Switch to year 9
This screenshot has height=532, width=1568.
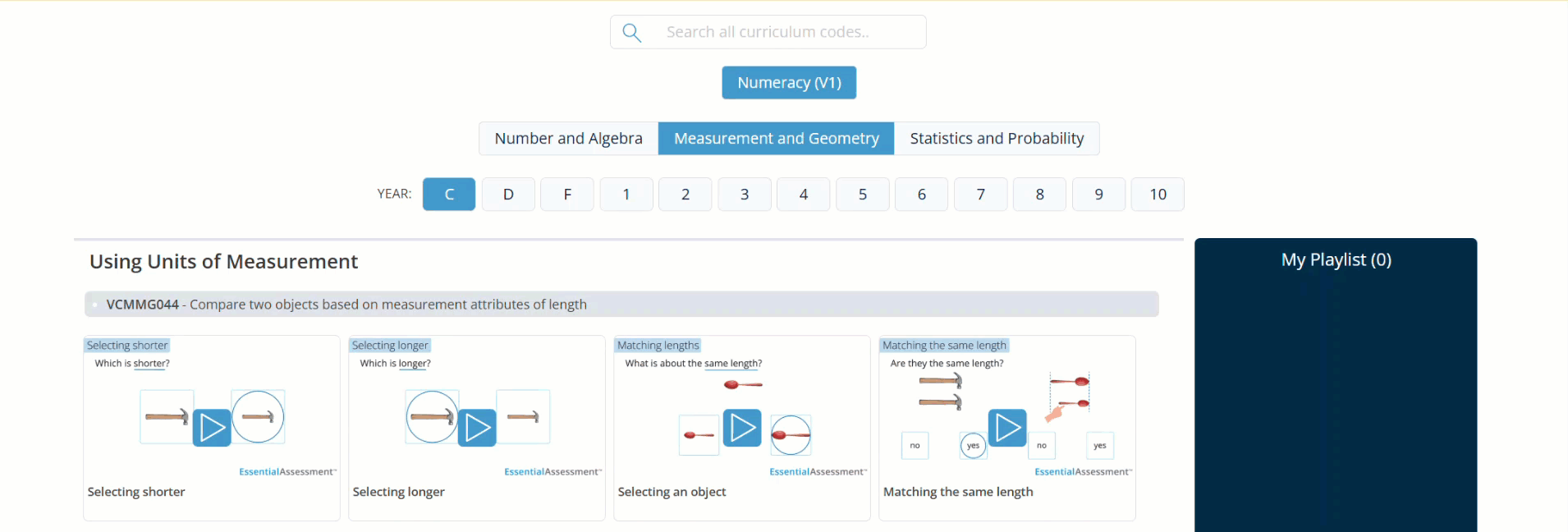point(1099,195)
